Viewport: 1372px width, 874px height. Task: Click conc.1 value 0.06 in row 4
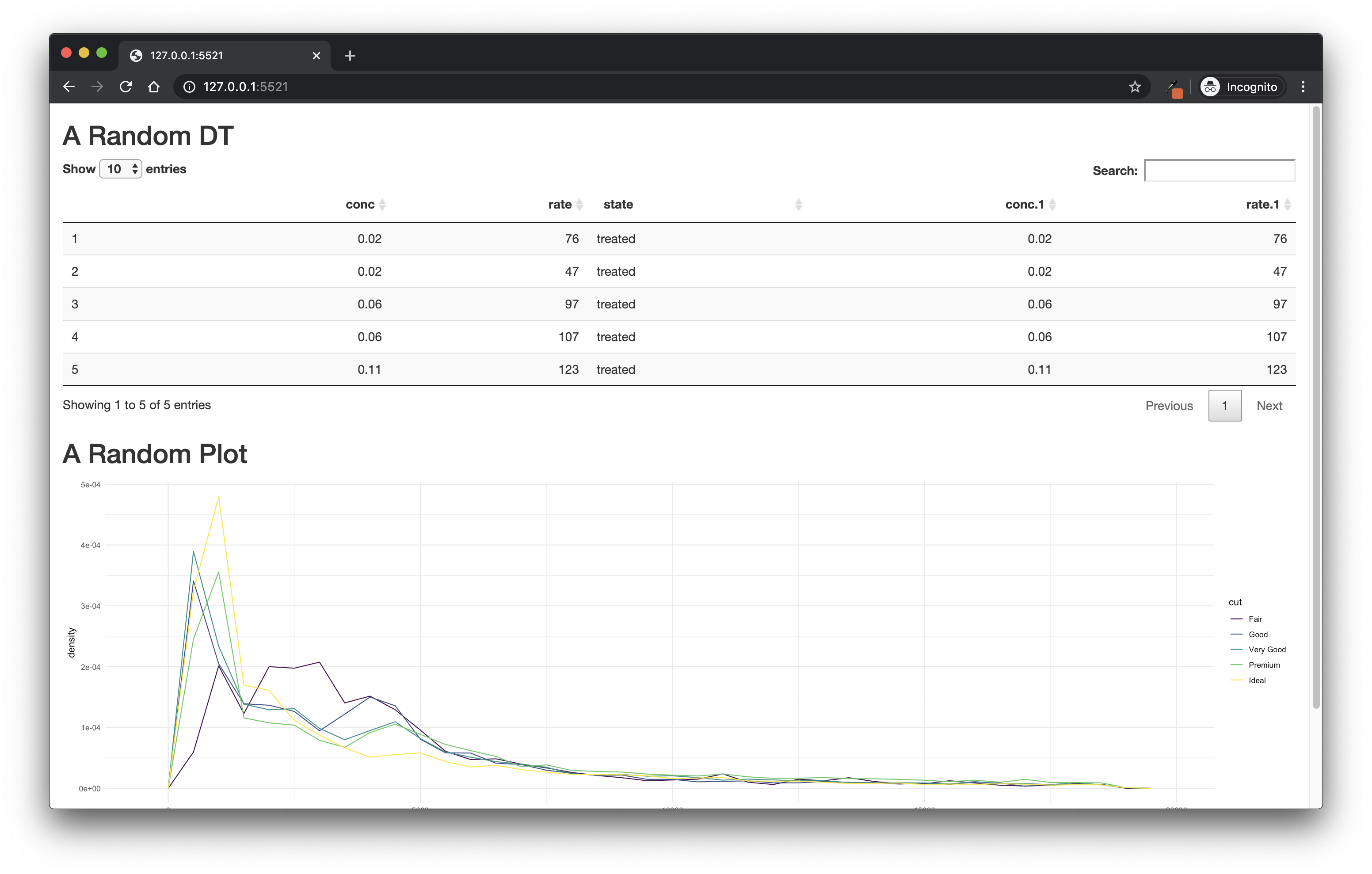click(x=1039, y=337)
